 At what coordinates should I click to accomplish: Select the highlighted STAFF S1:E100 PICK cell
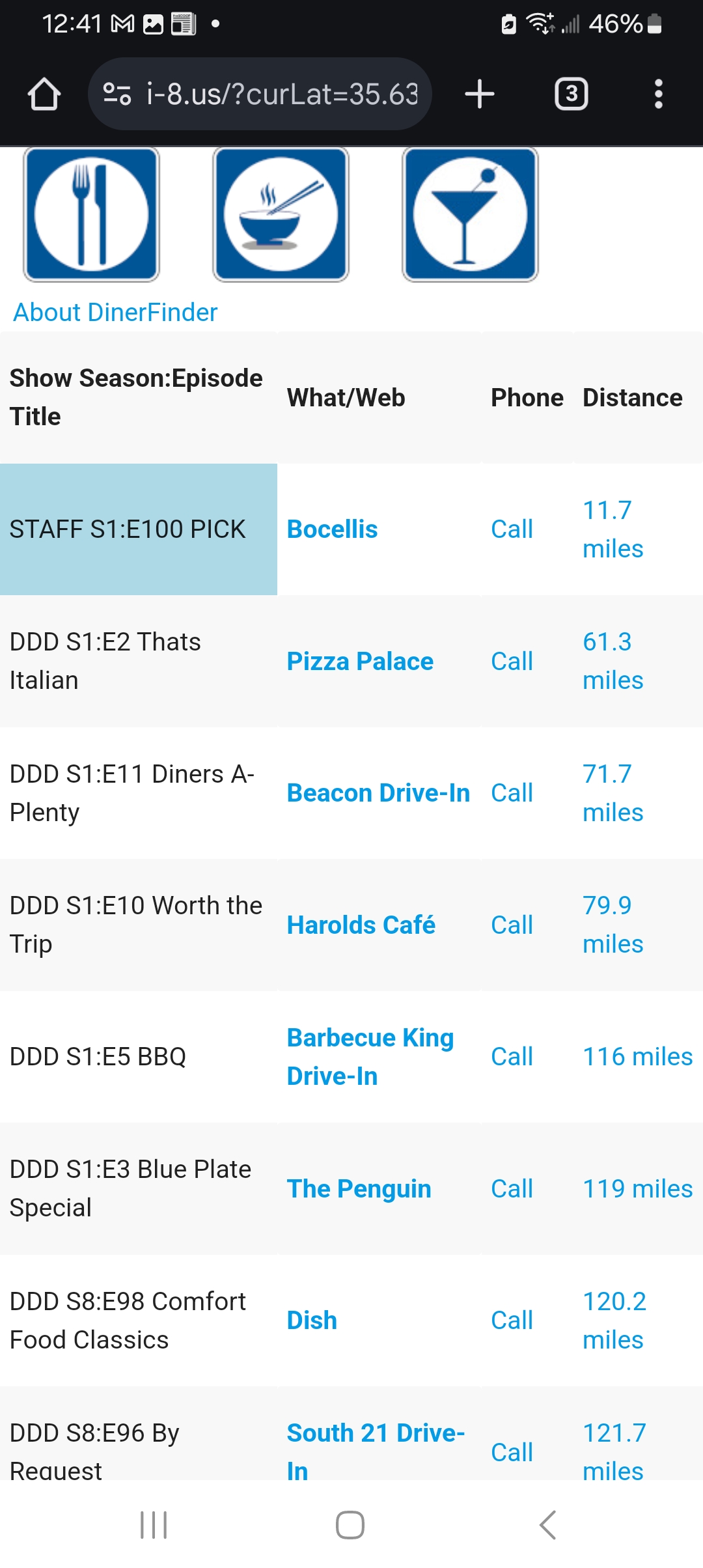pyautogui.click(x=138, y=529)
